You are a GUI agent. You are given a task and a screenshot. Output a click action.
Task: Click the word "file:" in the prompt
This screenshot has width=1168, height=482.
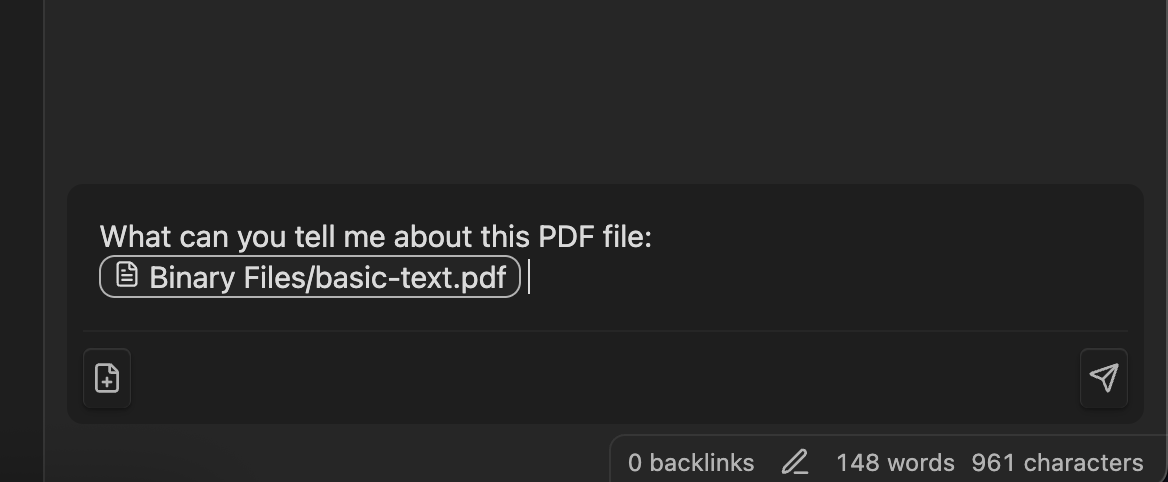pos(628,238)
